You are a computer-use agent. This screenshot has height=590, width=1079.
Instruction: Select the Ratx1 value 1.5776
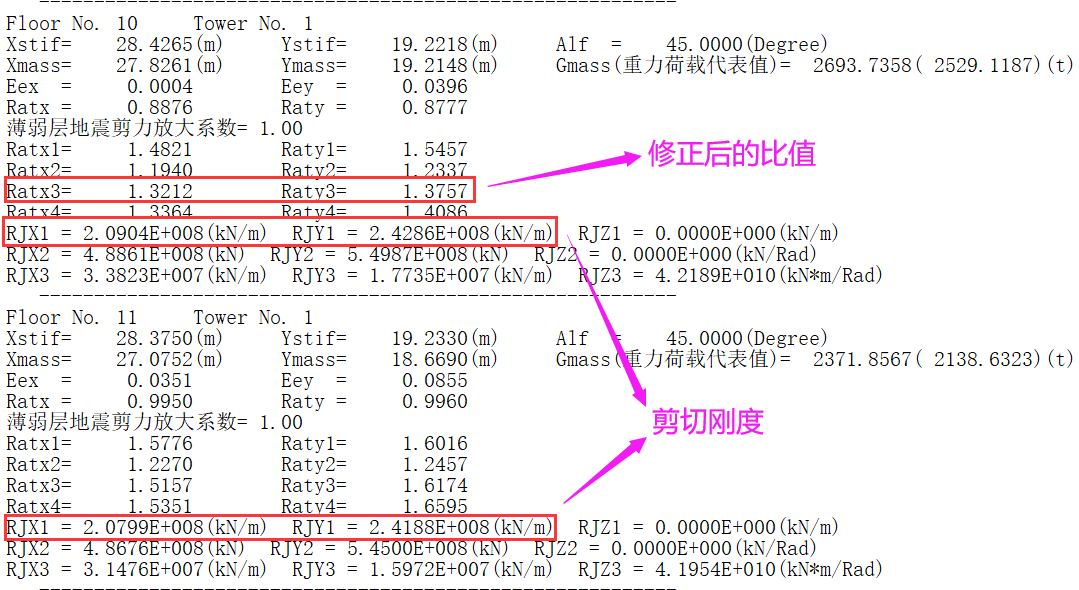pyautogui.click(x=160, y=443)
